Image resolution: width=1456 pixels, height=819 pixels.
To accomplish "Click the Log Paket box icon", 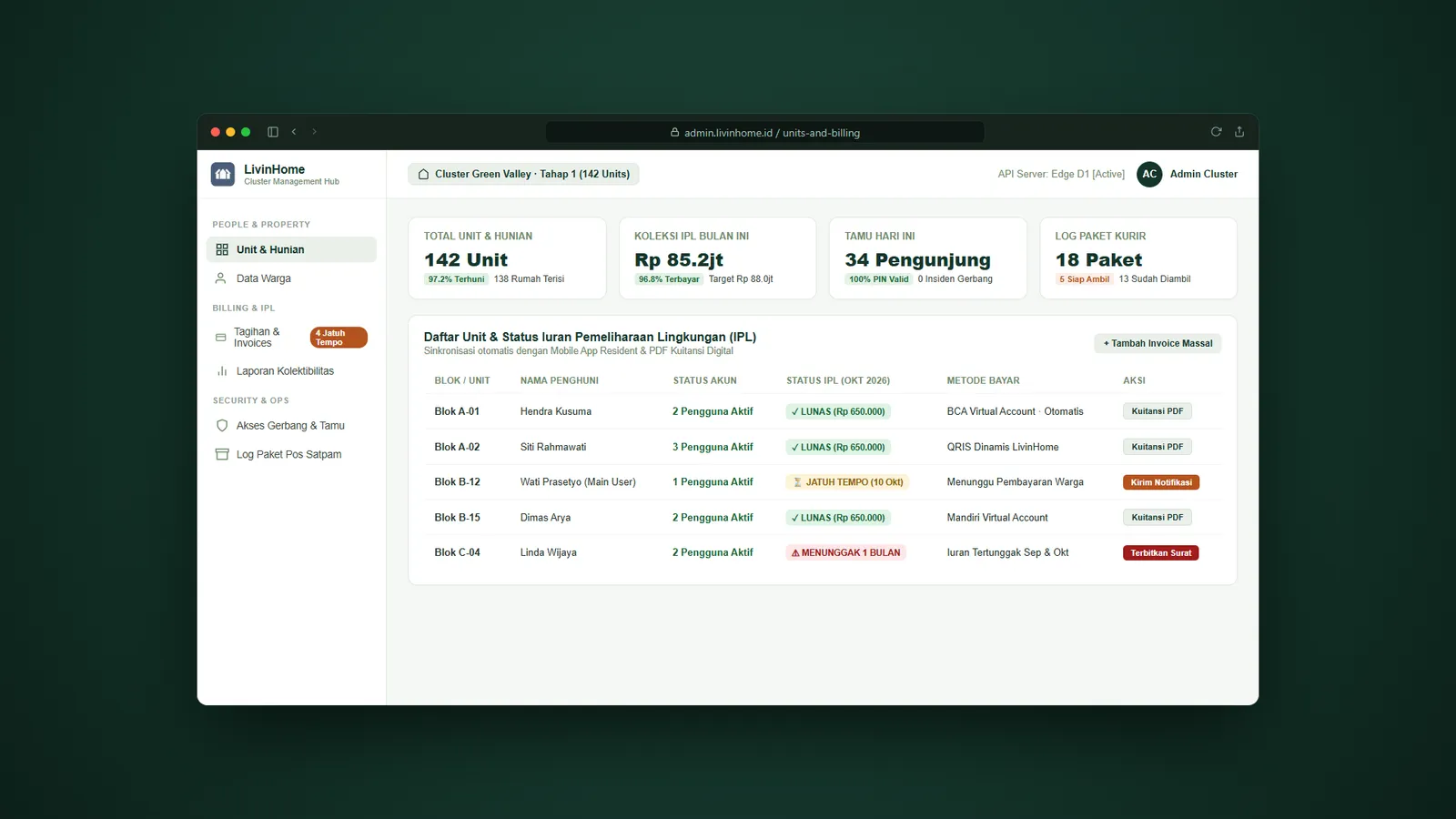I will click(222, 454).
